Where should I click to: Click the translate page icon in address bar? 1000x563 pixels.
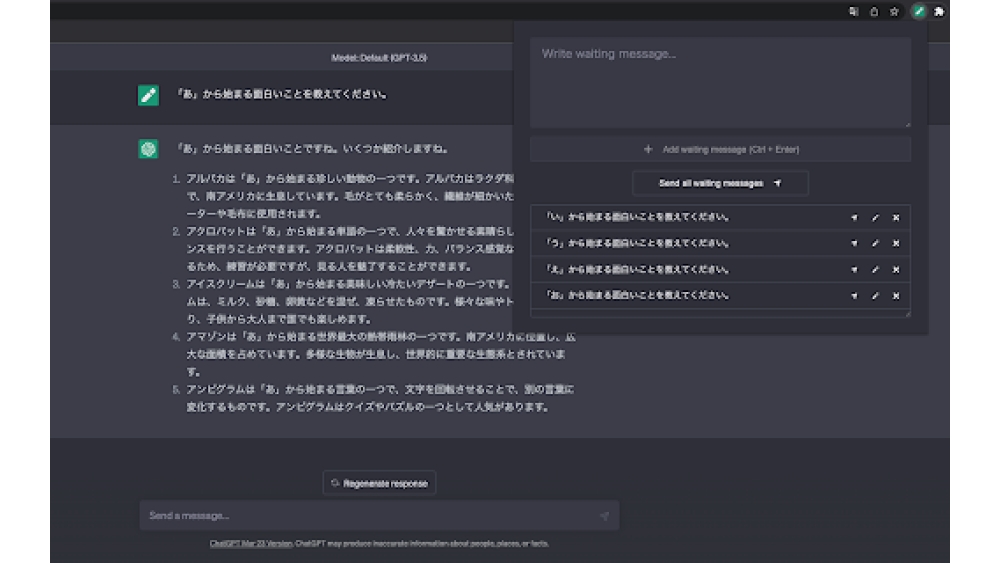pos(853,11)
